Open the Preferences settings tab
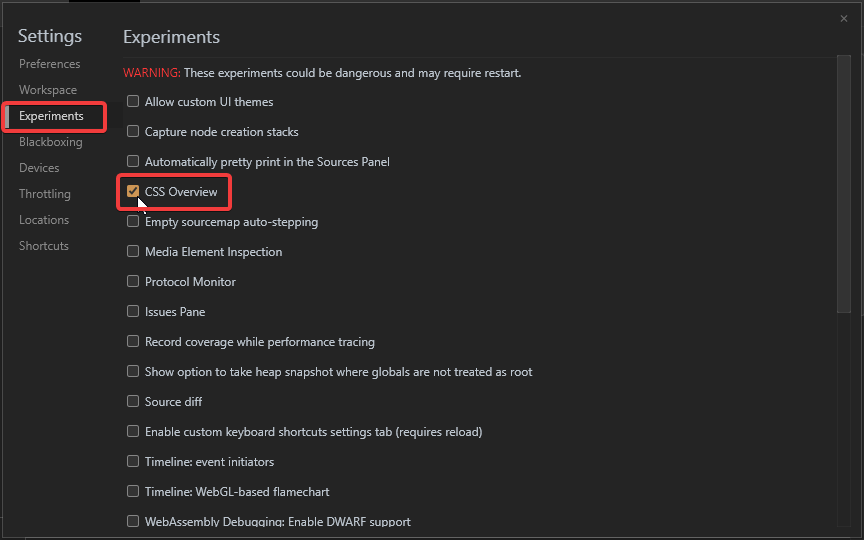 (x=50, y=64)
